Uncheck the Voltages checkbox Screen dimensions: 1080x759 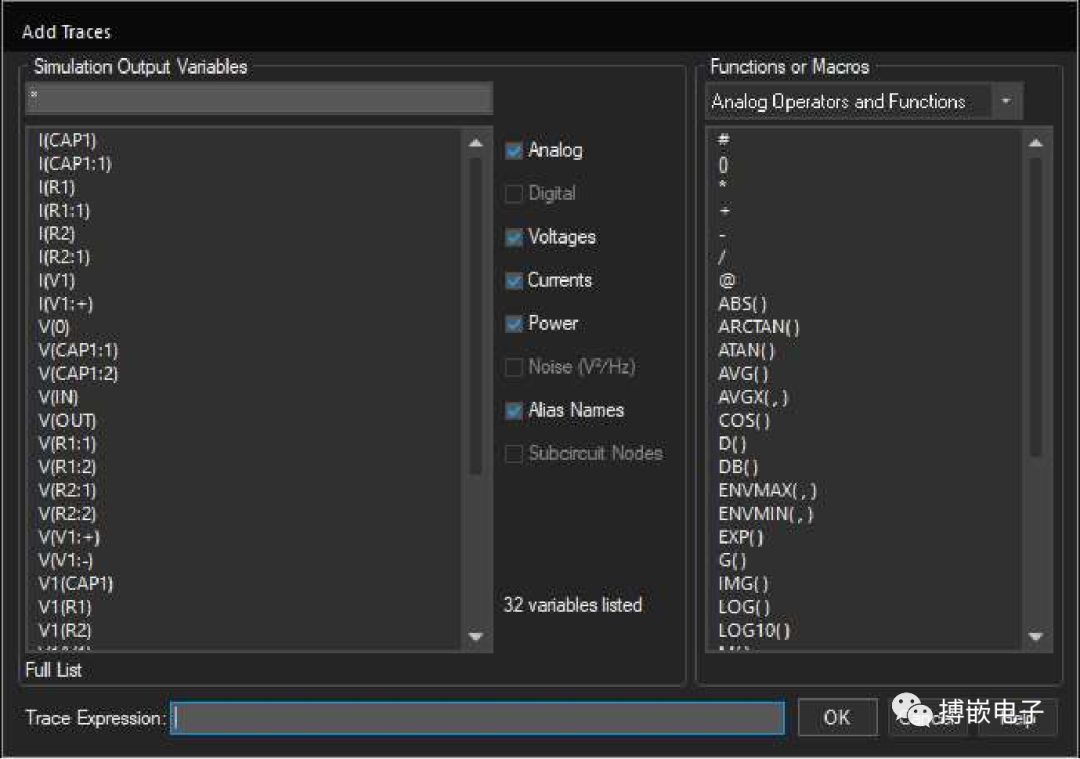tap(514, 238)
